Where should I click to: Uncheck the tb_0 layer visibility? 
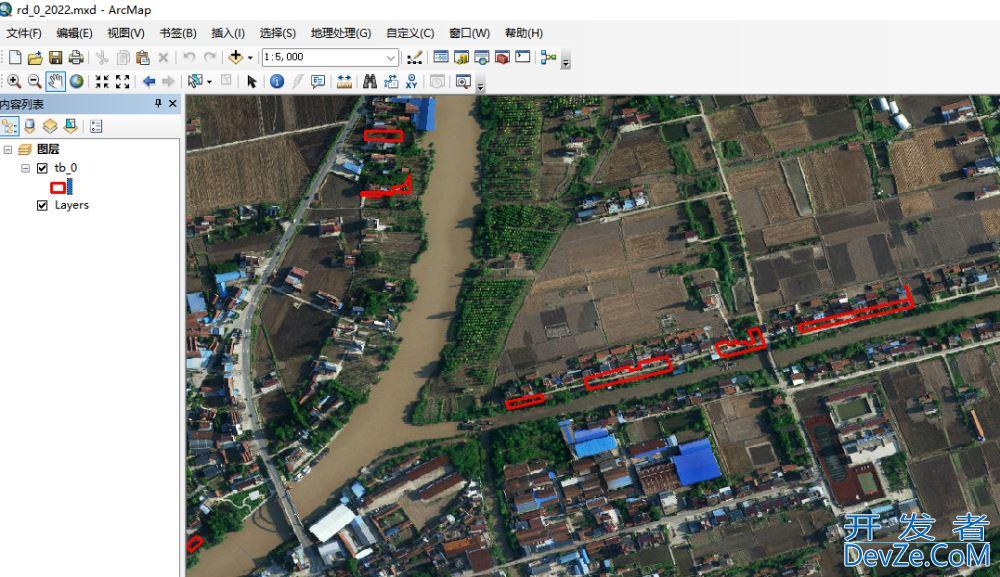(42, 168)
